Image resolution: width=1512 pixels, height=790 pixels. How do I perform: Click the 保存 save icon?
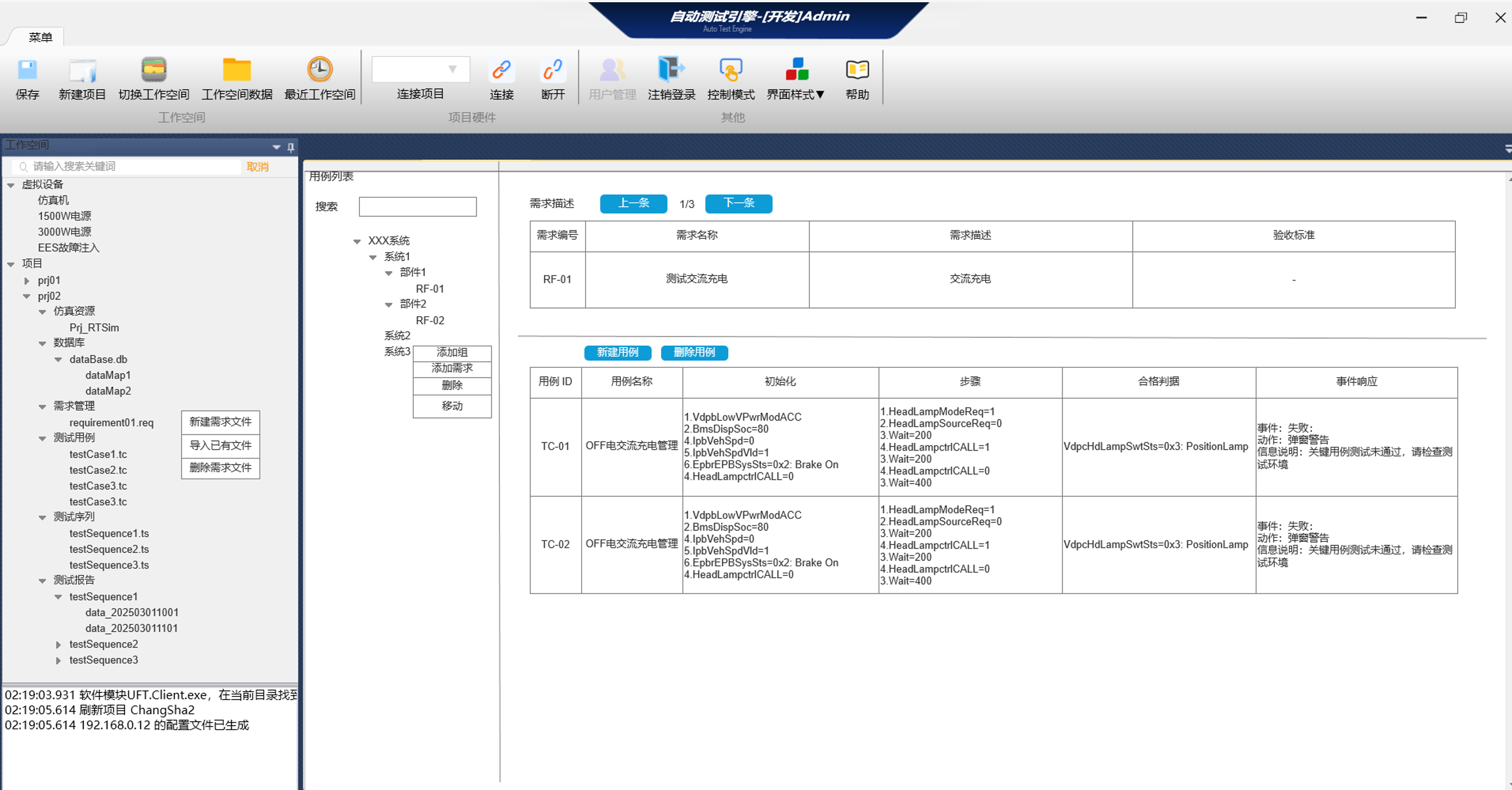pos(27,71)
